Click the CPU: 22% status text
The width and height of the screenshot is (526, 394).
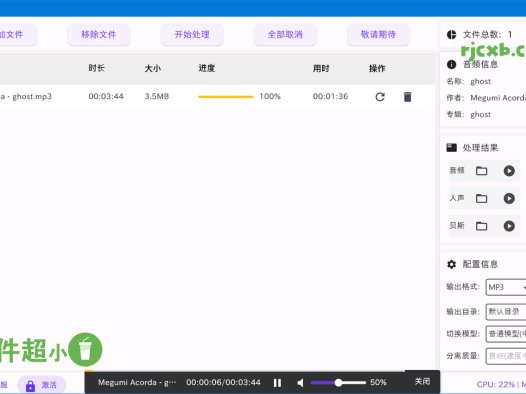[496, 385]
